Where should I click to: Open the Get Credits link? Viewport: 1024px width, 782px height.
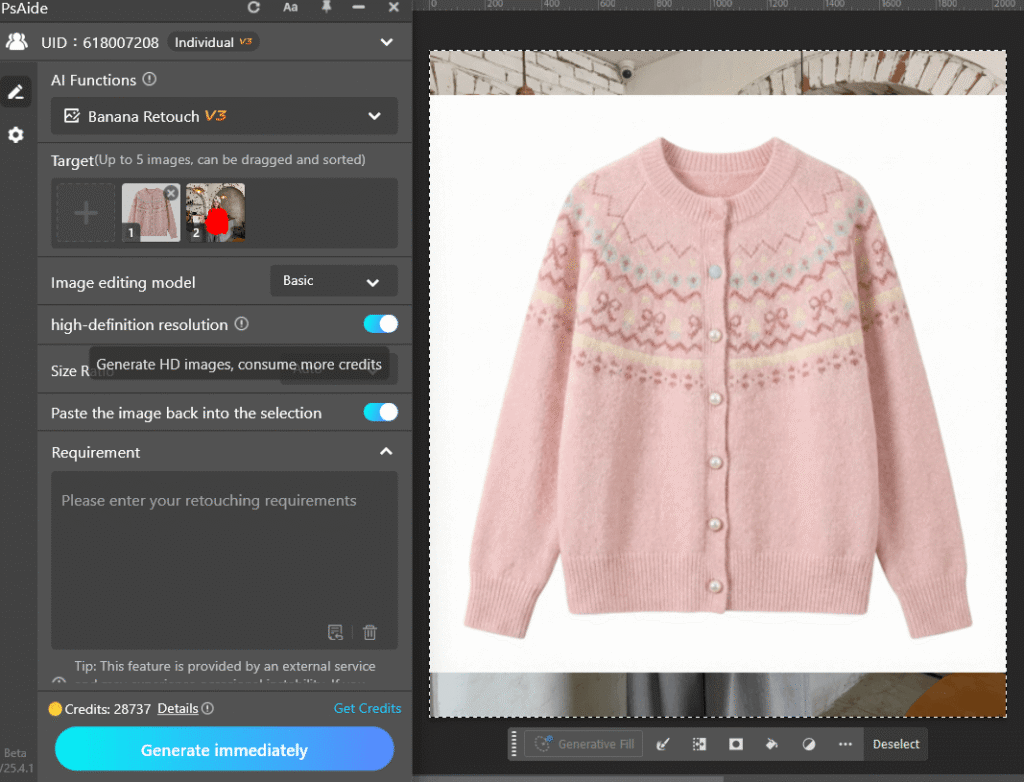[367, 708]
